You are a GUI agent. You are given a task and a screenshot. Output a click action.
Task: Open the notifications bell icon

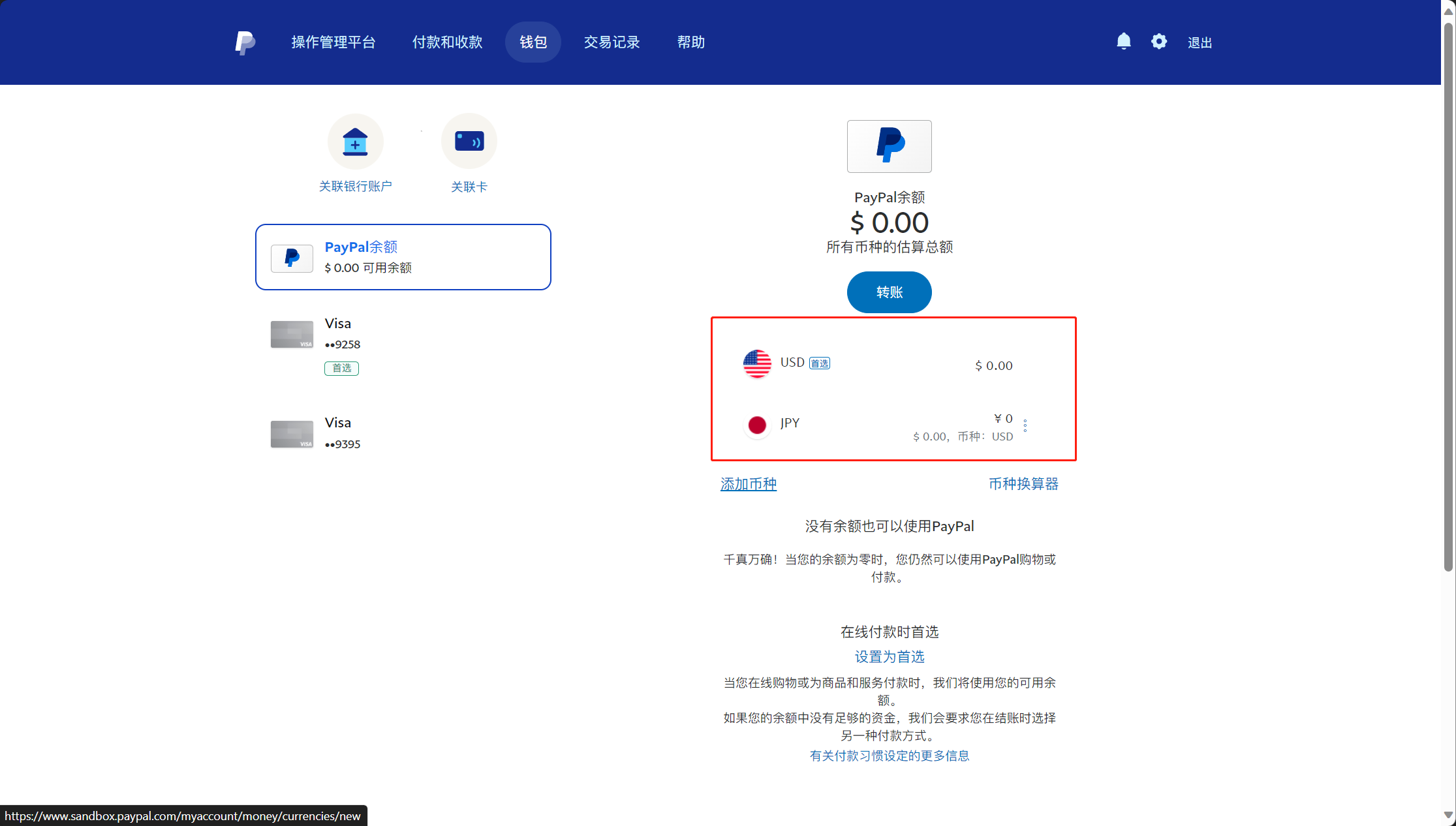1124,41
